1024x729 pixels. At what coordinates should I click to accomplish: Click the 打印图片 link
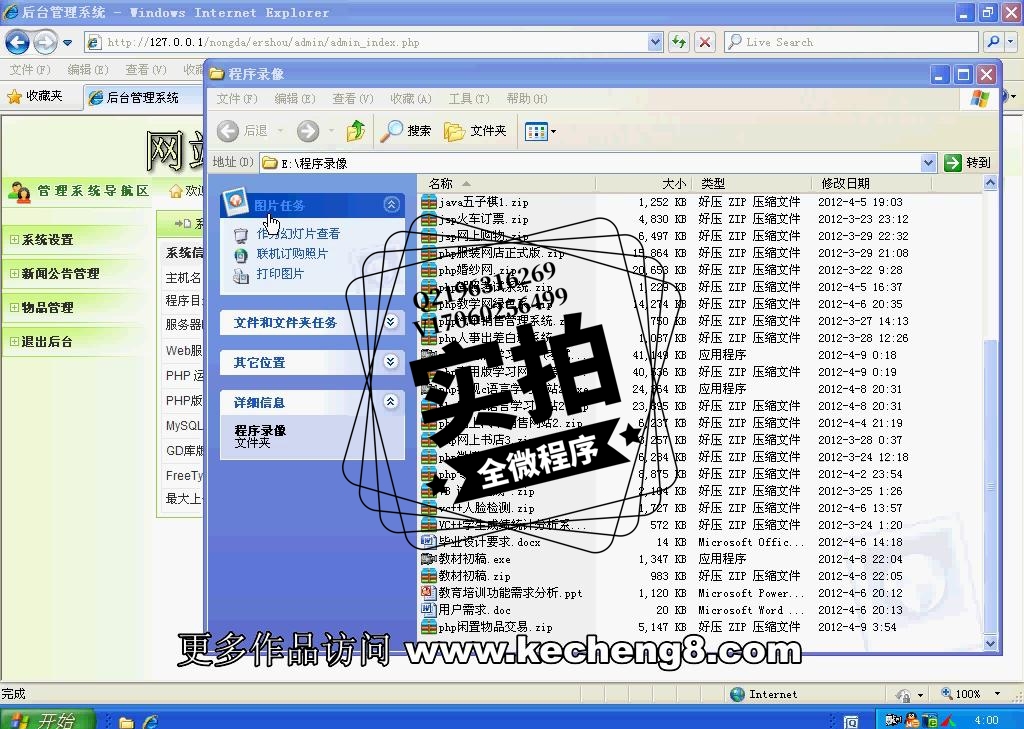point(280,274)
